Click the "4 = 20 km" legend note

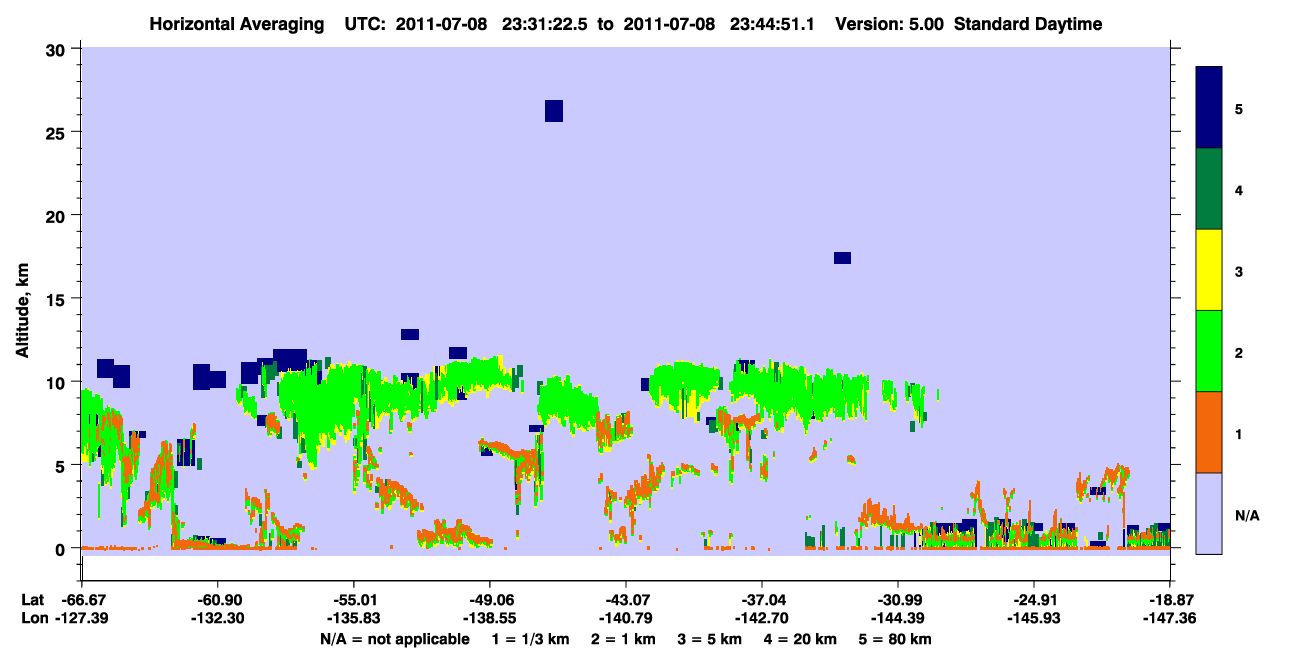[800, 639]
